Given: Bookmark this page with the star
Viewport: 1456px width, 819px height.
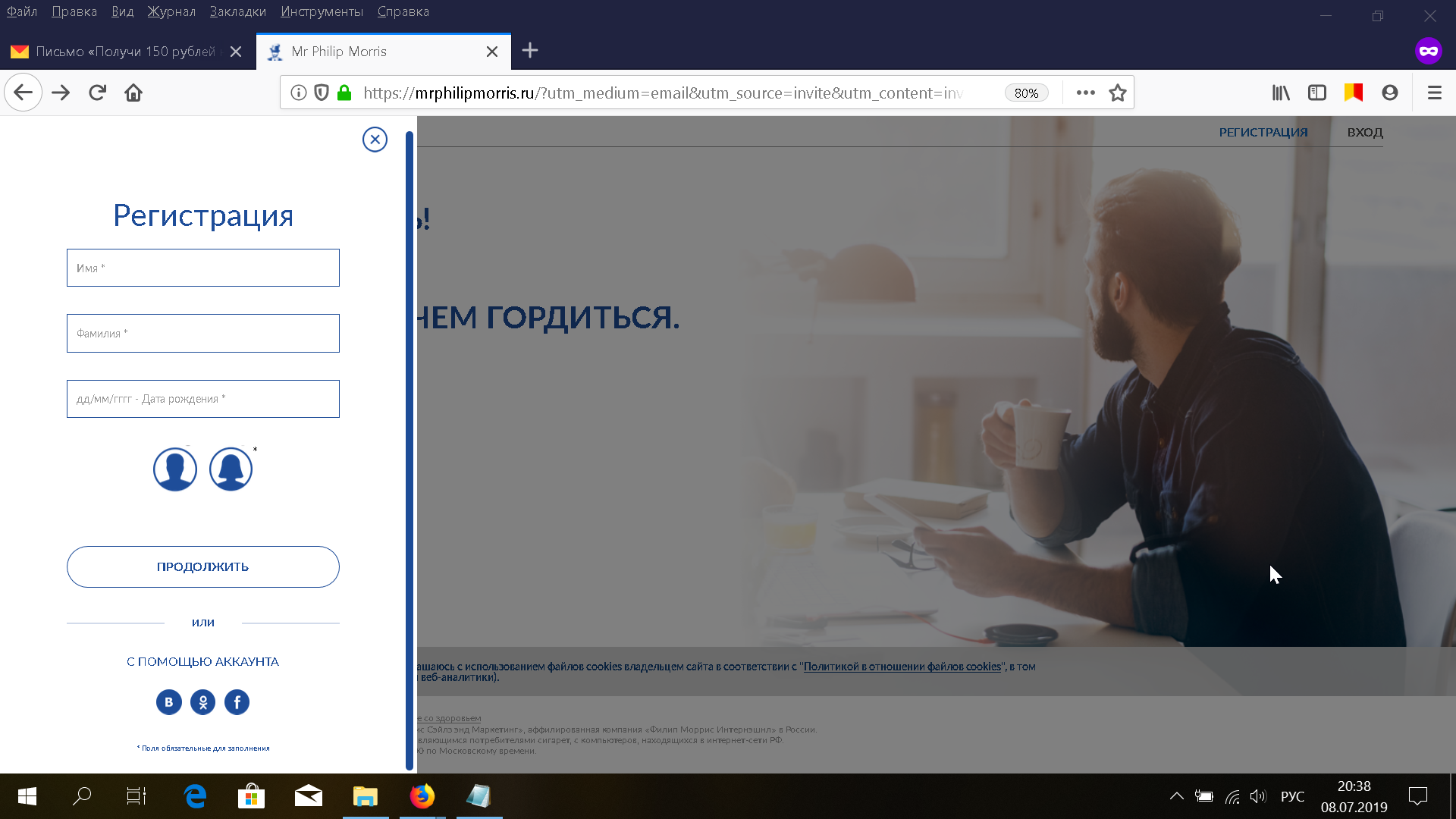Looking at the screenshot, I should point(1118,93).
